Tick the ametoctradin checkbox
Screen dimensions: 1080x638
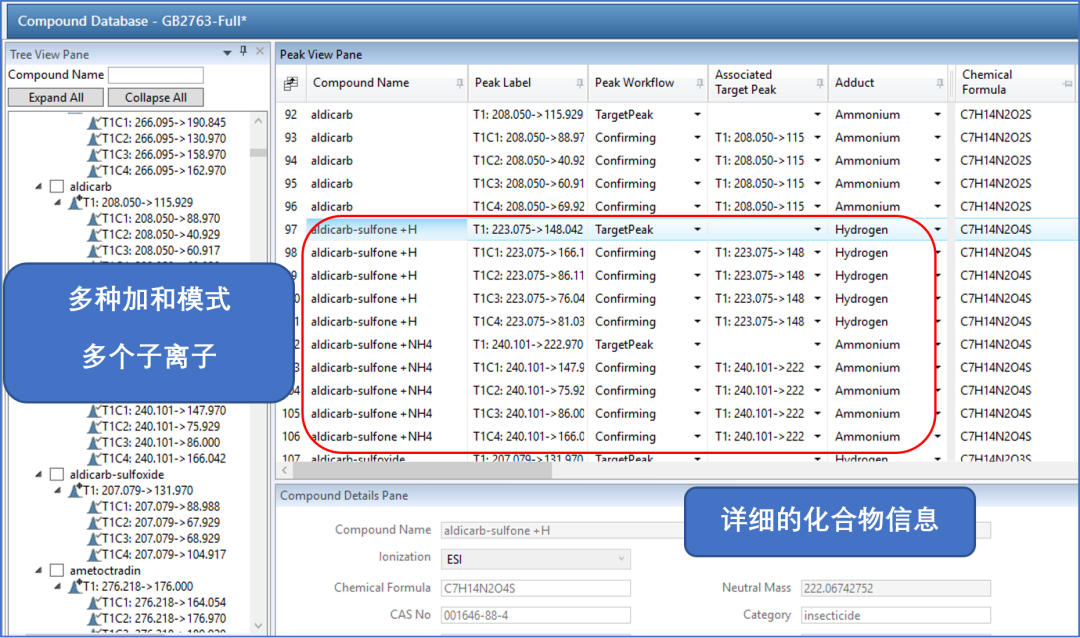57,571
